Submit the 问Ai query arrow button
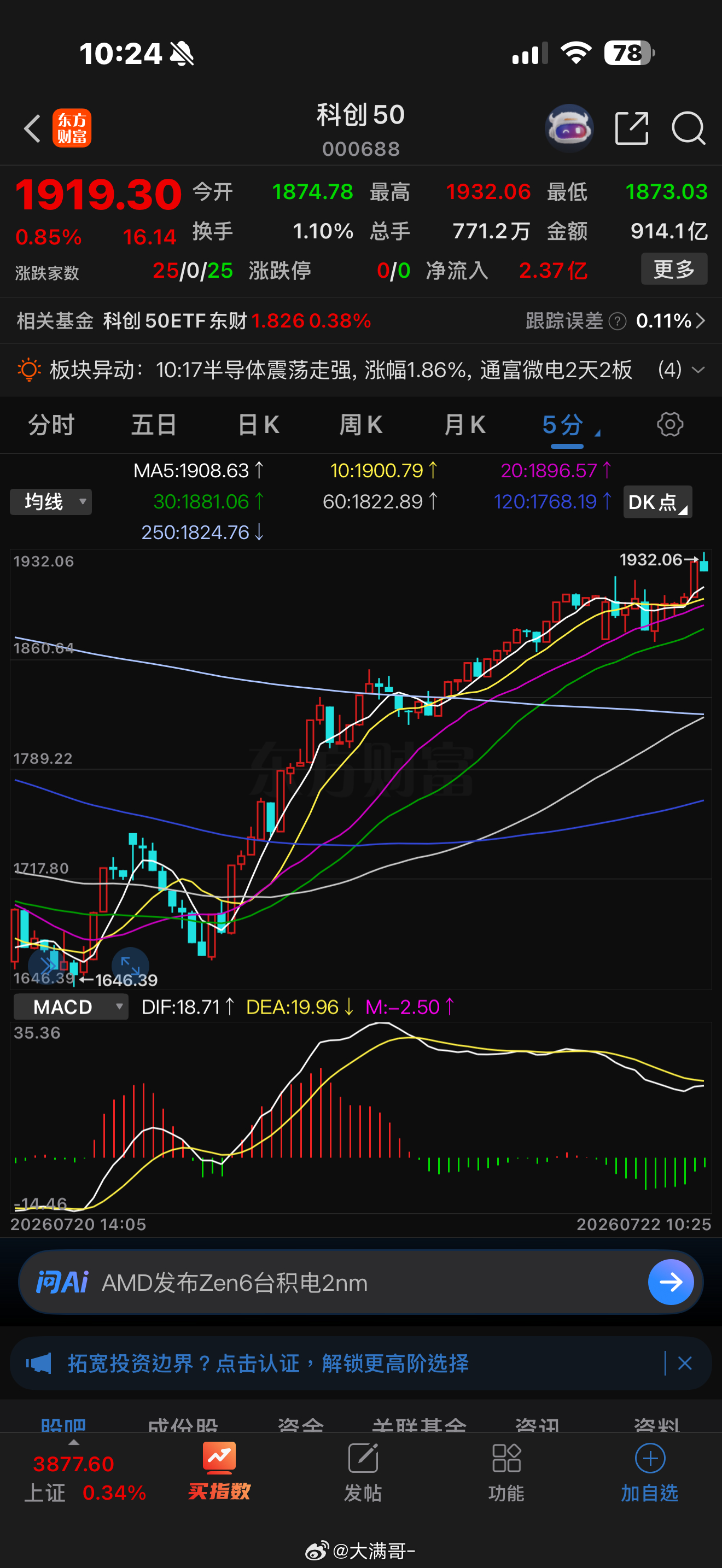Screen dimensions: 722x1568 coord(671,1282)
